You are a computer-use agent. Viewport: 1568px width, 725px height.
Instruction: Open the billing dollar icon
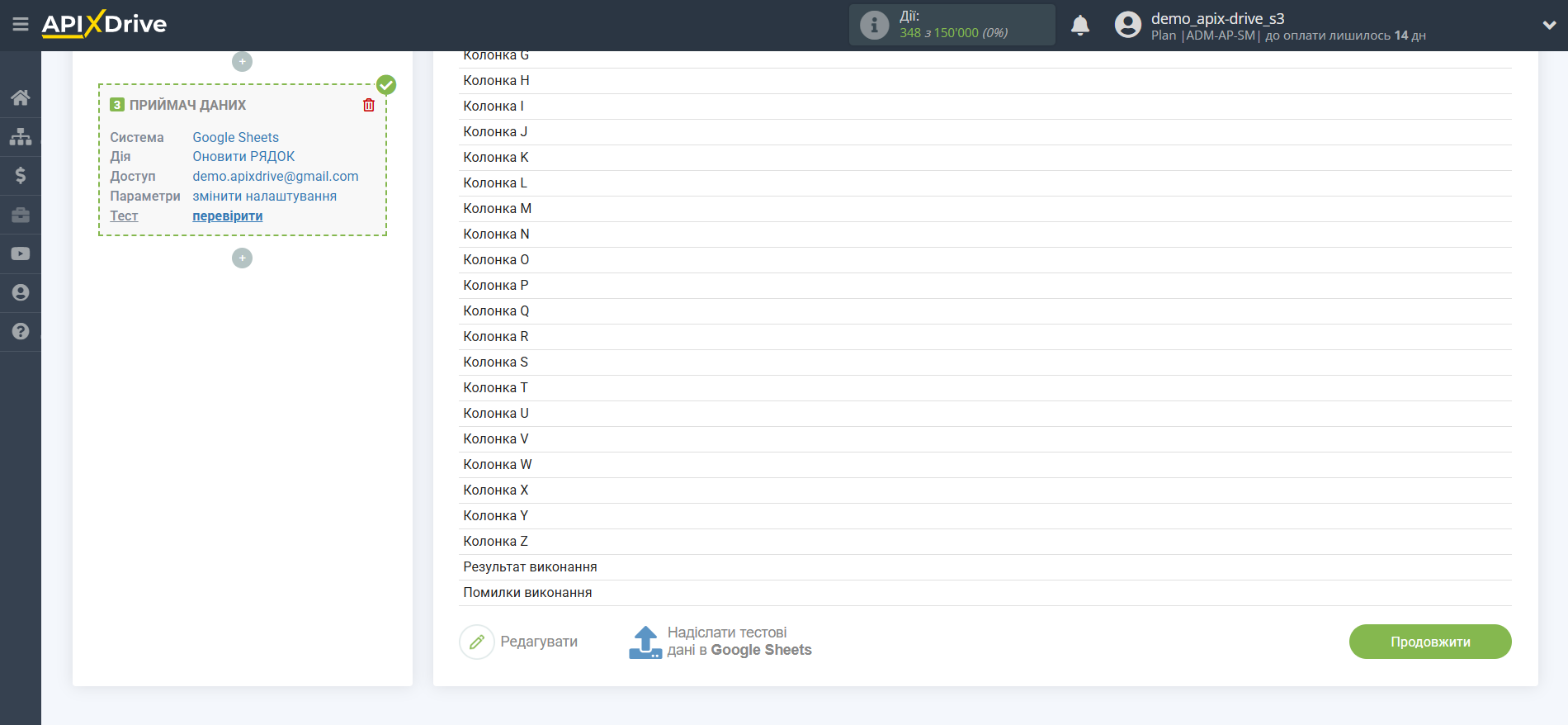pyautogui.click(x=21, y=175)
